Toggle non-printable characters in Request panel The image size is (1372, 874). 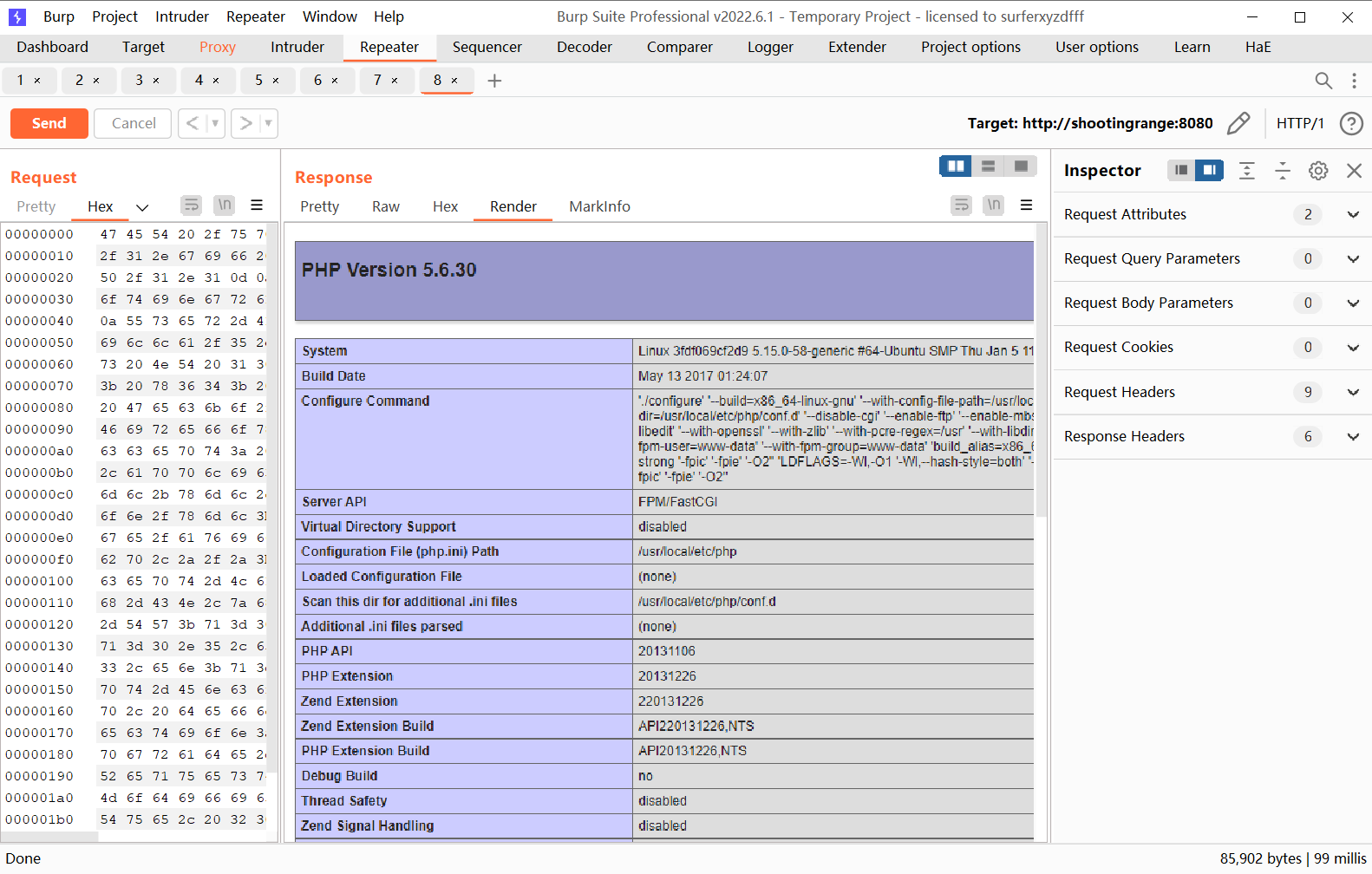coord(225,205)
